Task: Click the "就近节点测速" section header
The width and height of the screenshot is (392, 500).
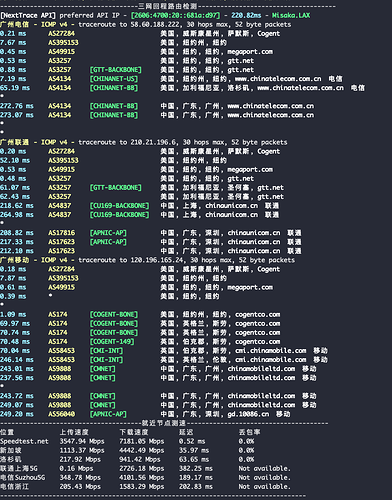Action: tap(163, 423)
